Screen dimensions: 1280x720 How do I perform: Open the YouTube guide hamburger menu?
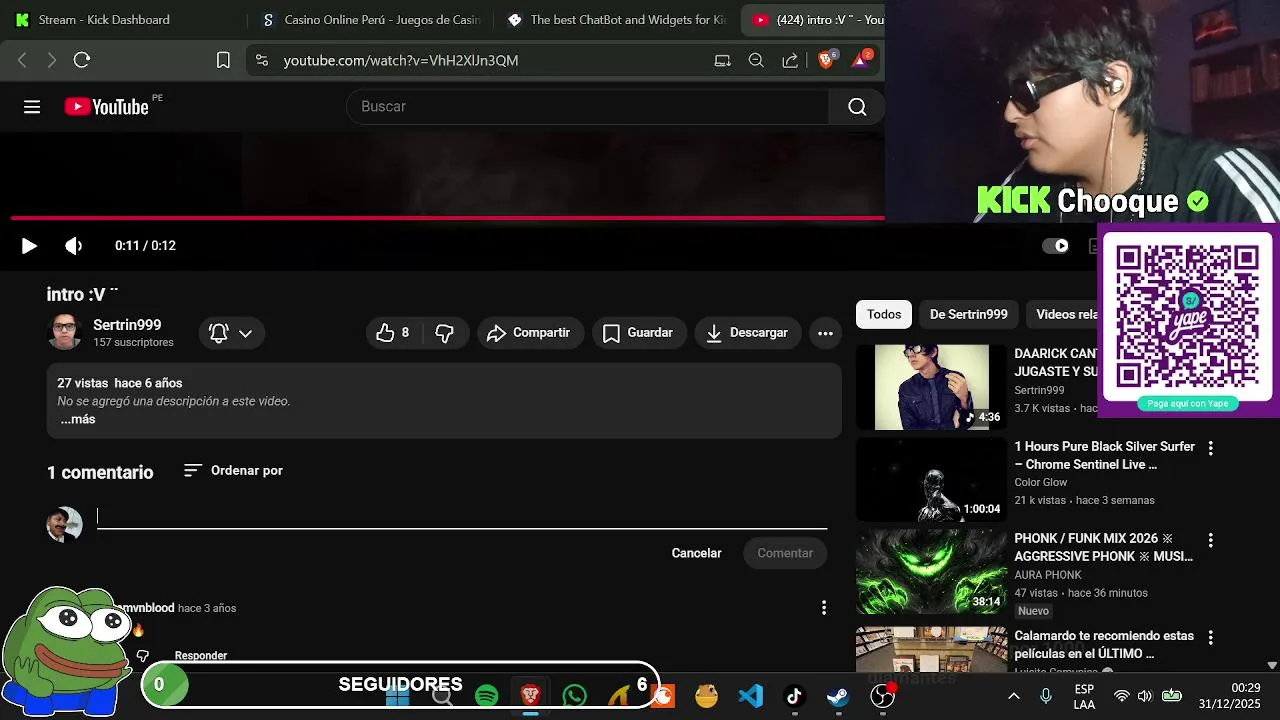tap(32, 107)
